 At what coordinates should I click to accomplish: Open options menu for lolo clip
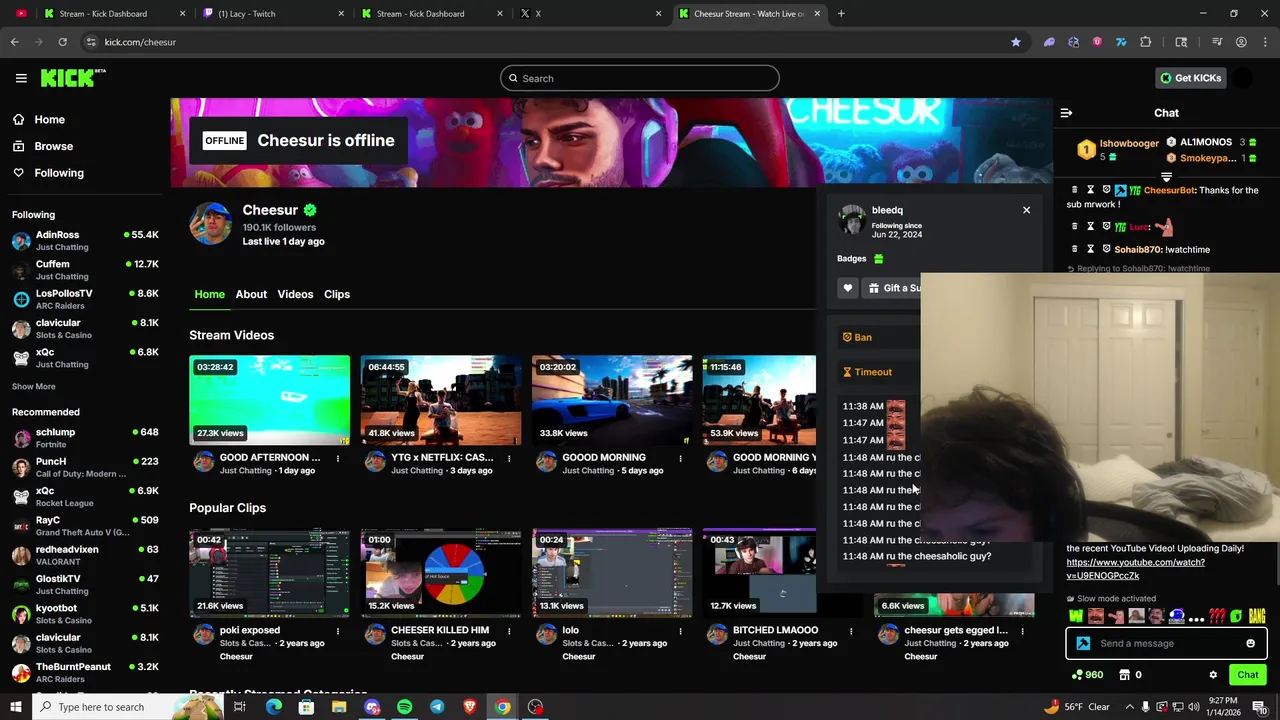[680, 631]
